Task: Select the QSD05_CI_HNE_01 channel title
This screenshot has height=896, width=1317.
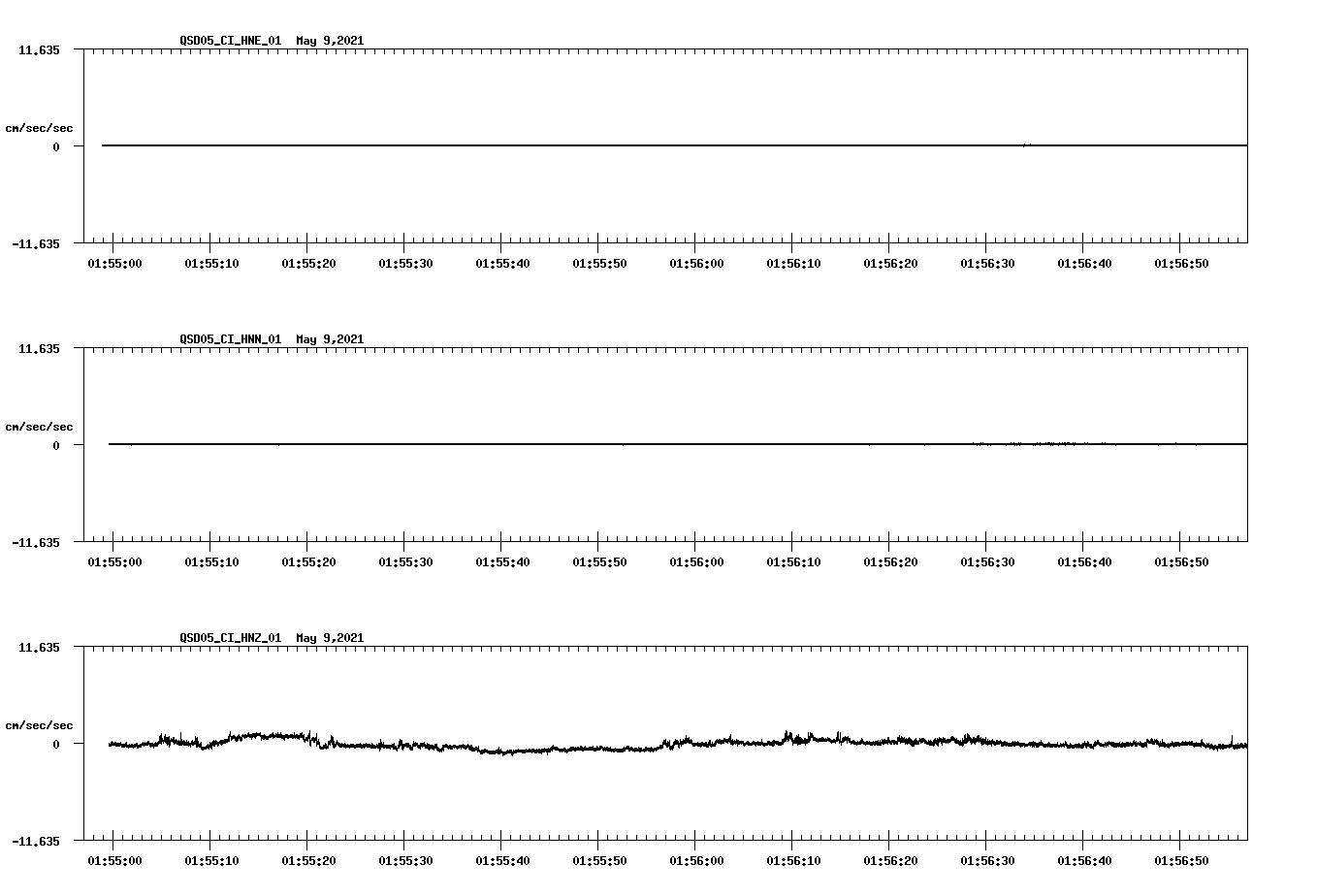Action: [x=230, y=41]
